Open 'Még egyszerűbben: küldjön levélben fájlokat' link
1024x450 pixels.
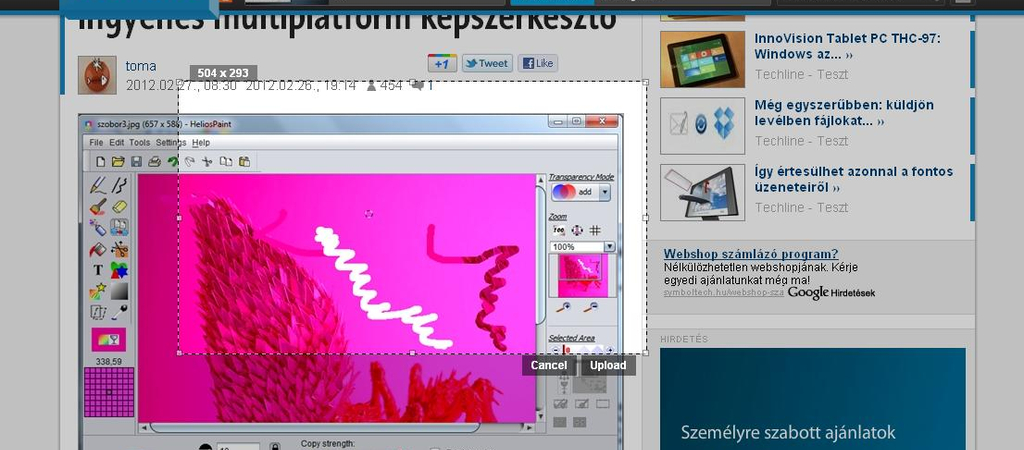click(x=844, y=113)
